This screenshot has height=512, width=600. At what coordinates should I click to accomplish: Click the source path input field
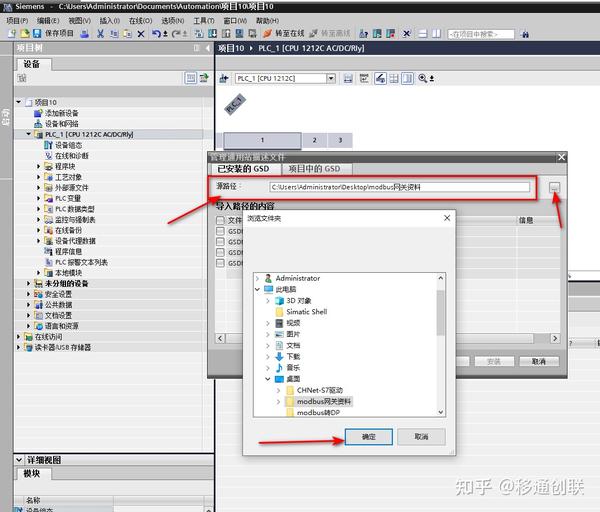(x=400, y=187)
